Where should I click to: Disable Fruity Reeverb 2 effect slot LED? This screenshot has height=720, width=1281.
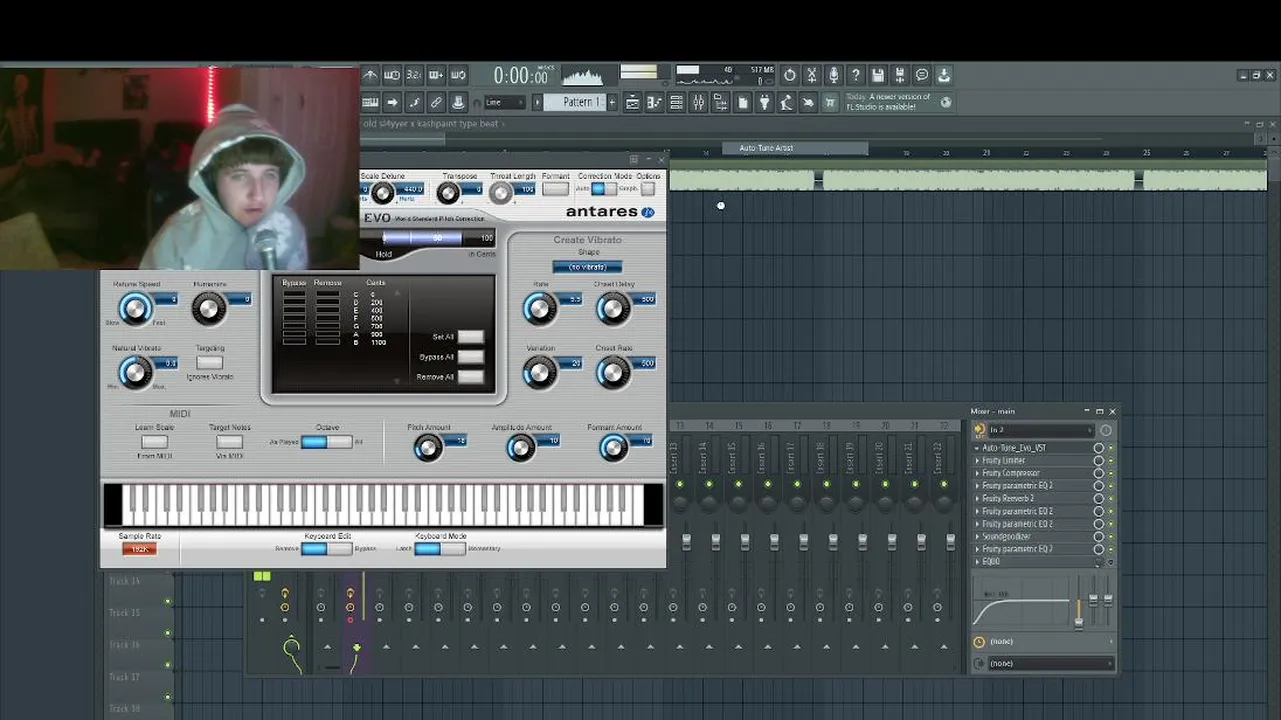(x=1110, y=498)
